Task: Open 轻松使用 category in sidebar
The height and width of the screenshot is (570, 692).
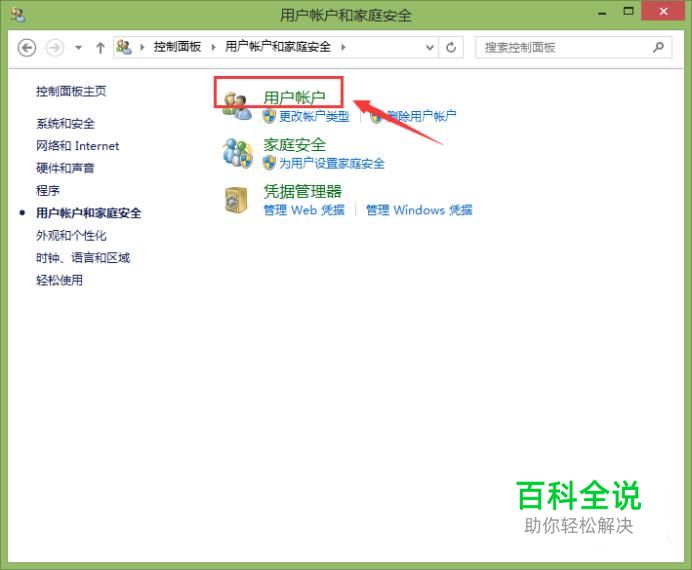Action: [x=59, y=280]
